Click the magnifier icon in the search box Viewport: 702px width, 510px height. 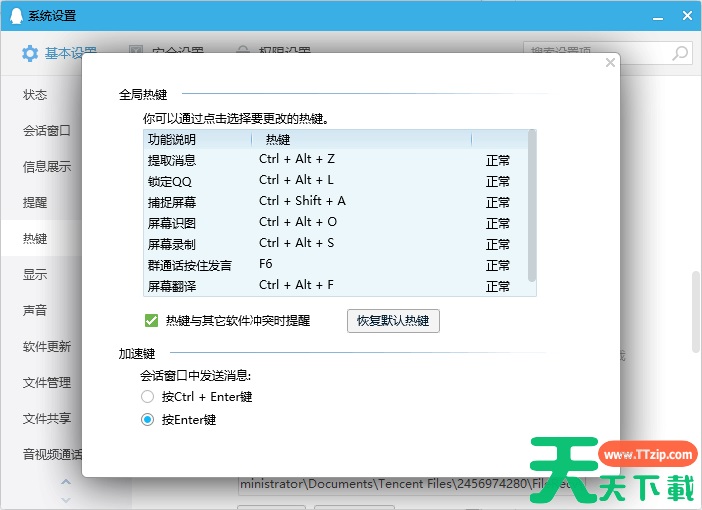coord(680,53)
